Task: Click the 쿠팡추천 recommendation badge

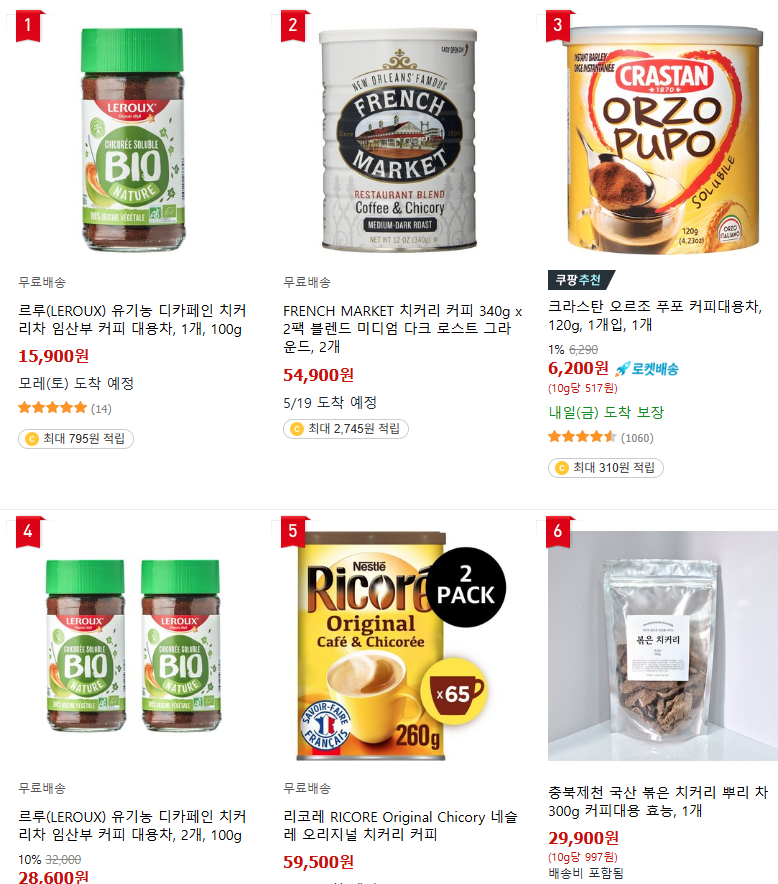Action: click(581, 280)
